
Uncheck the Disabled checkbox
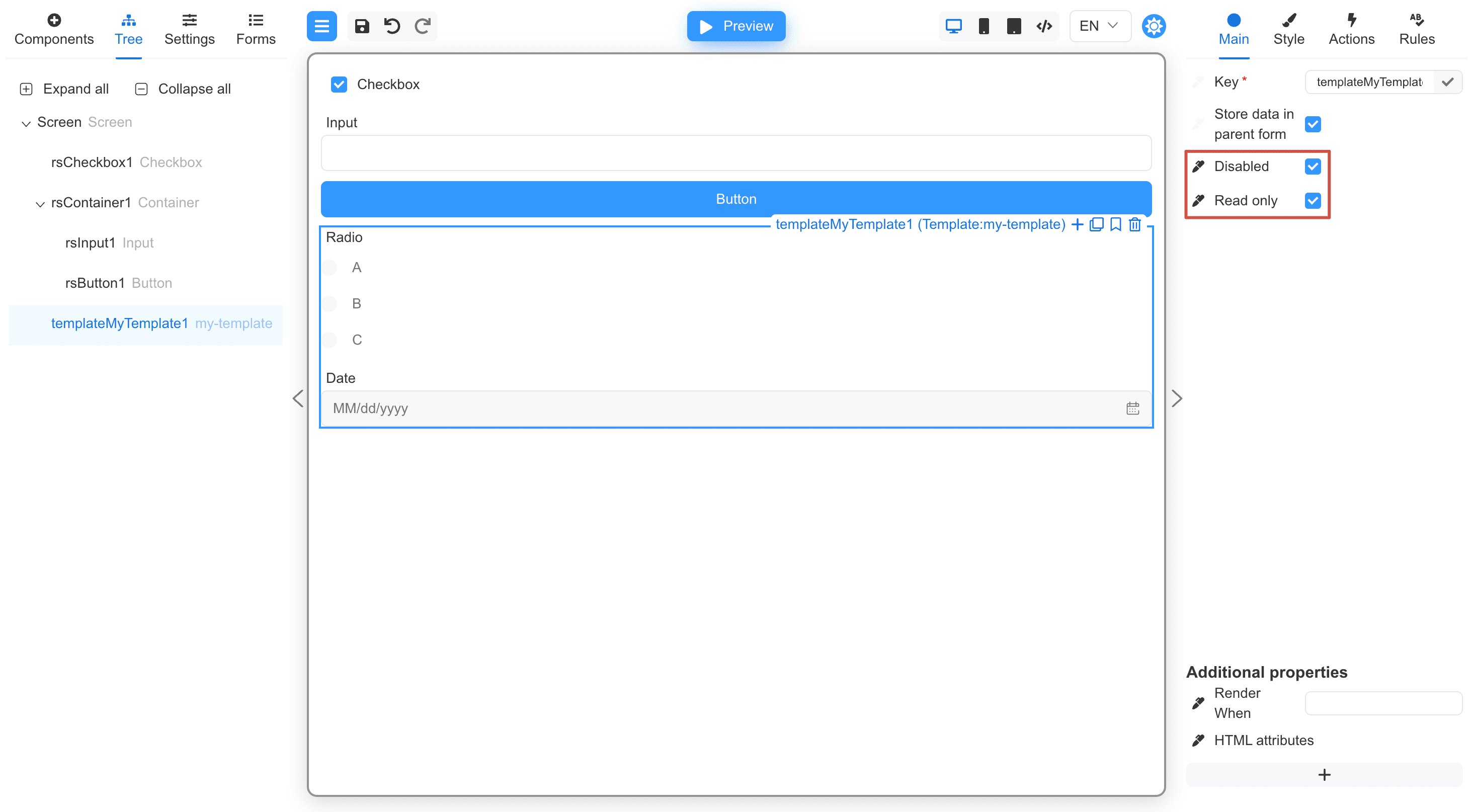(1313, 167)
